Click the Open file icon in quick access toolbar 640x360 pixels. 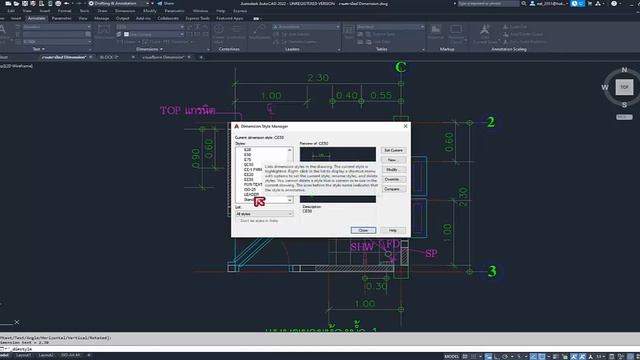click(x=17, y=3)
